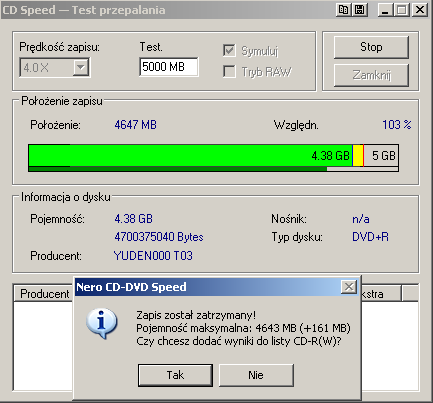Toggle the Symuluj checkbox

click(229, 51)
